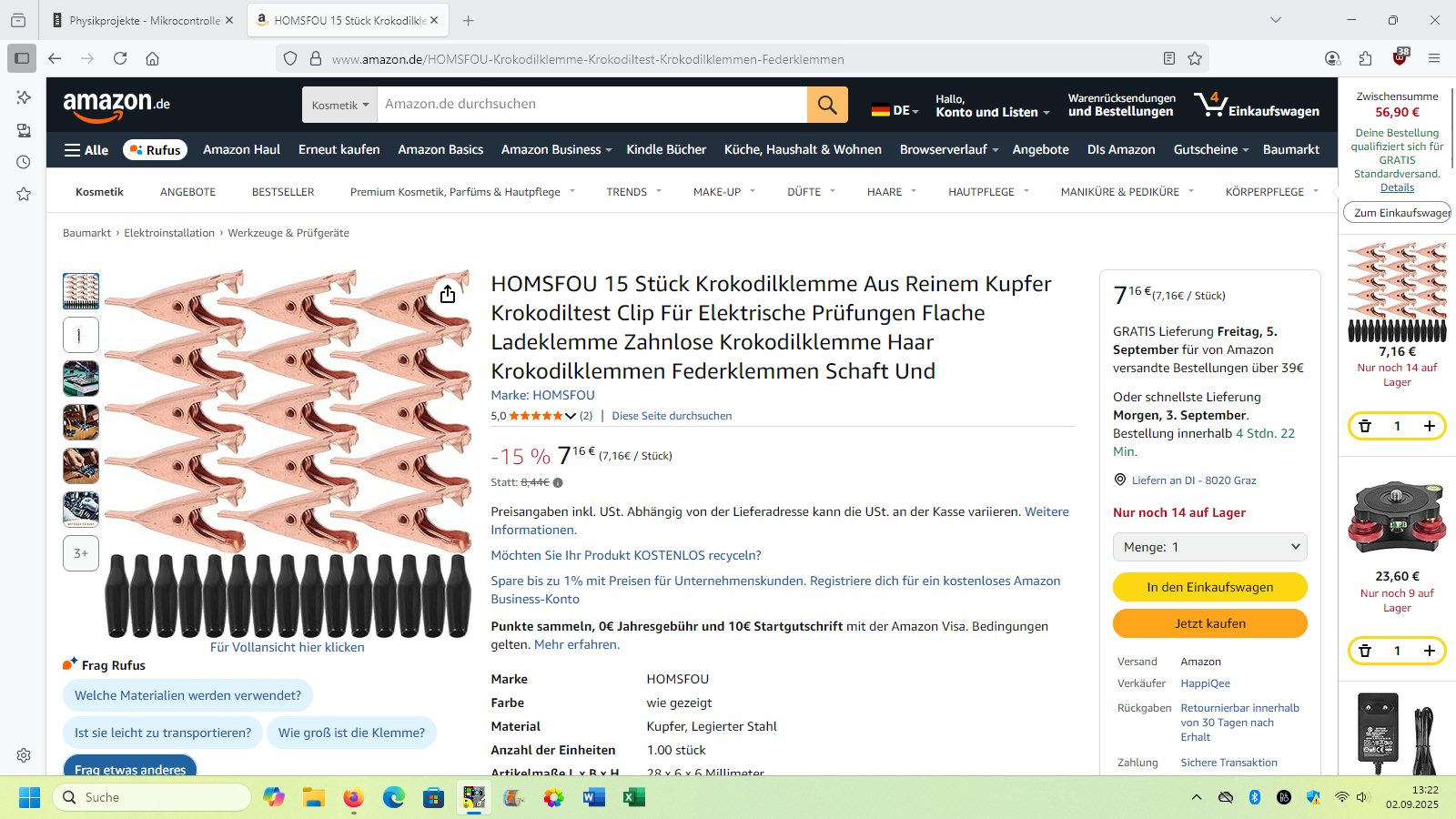Click the info icon next to Statt price

tap(558, 483)
